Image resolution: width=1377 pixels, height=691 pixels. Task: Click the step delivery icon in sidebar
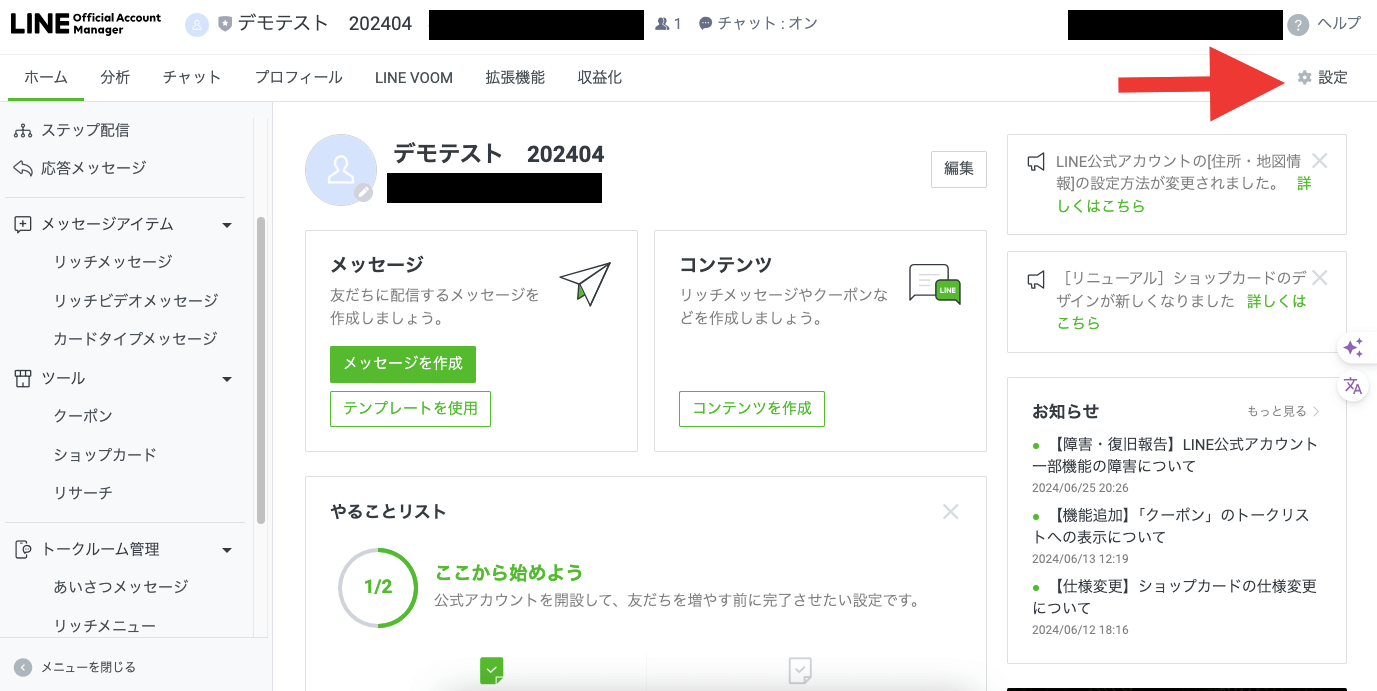pos(23,130)
